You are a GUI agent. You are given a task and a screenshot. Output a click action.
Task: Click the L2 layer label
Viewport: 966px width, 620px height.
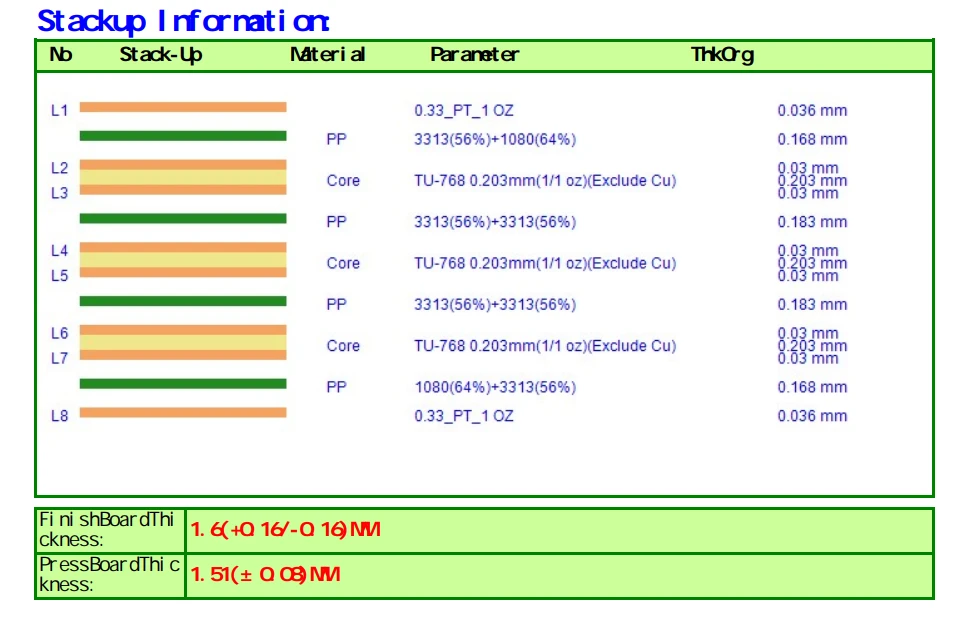pyautogui.click(x=59, y=168)
